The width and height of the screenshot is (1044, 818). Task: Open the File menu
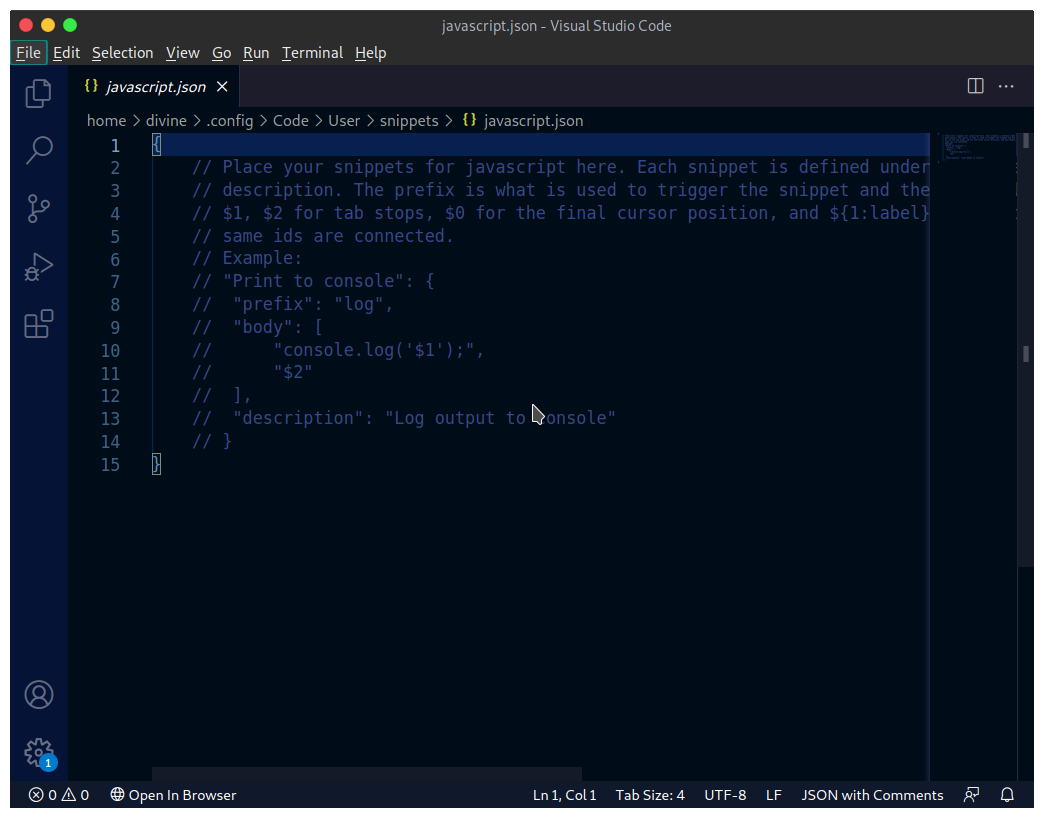pyautogui.click(x=29, y=53)
